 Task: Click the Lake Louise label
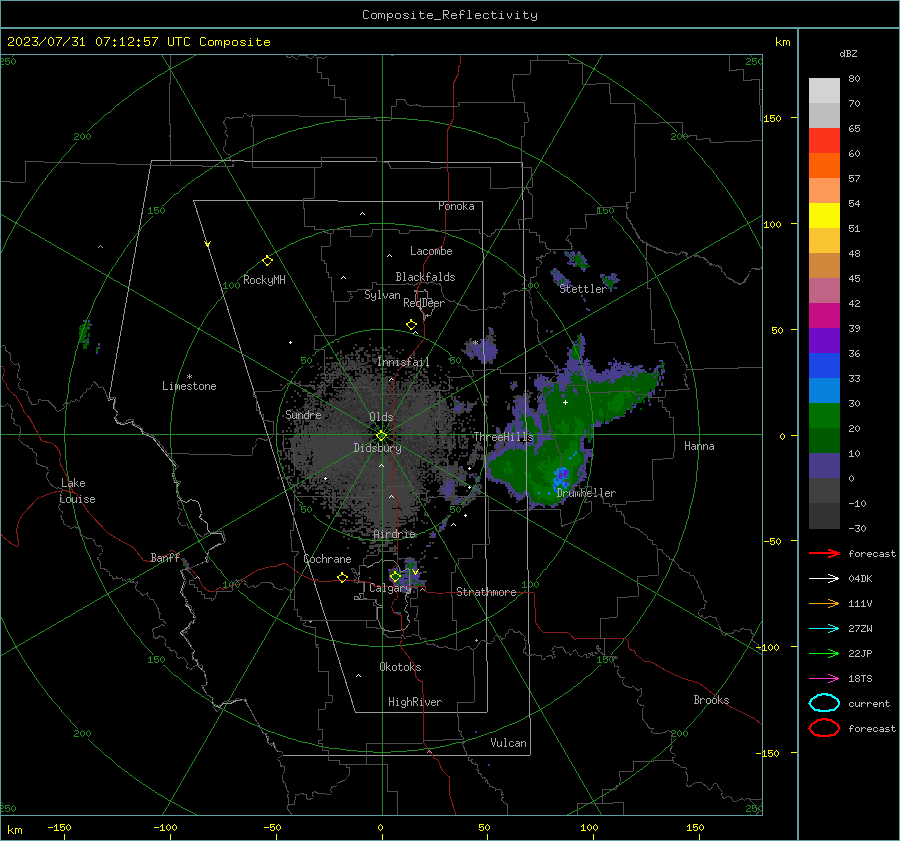pyautogui.click(x=77, y=491)
